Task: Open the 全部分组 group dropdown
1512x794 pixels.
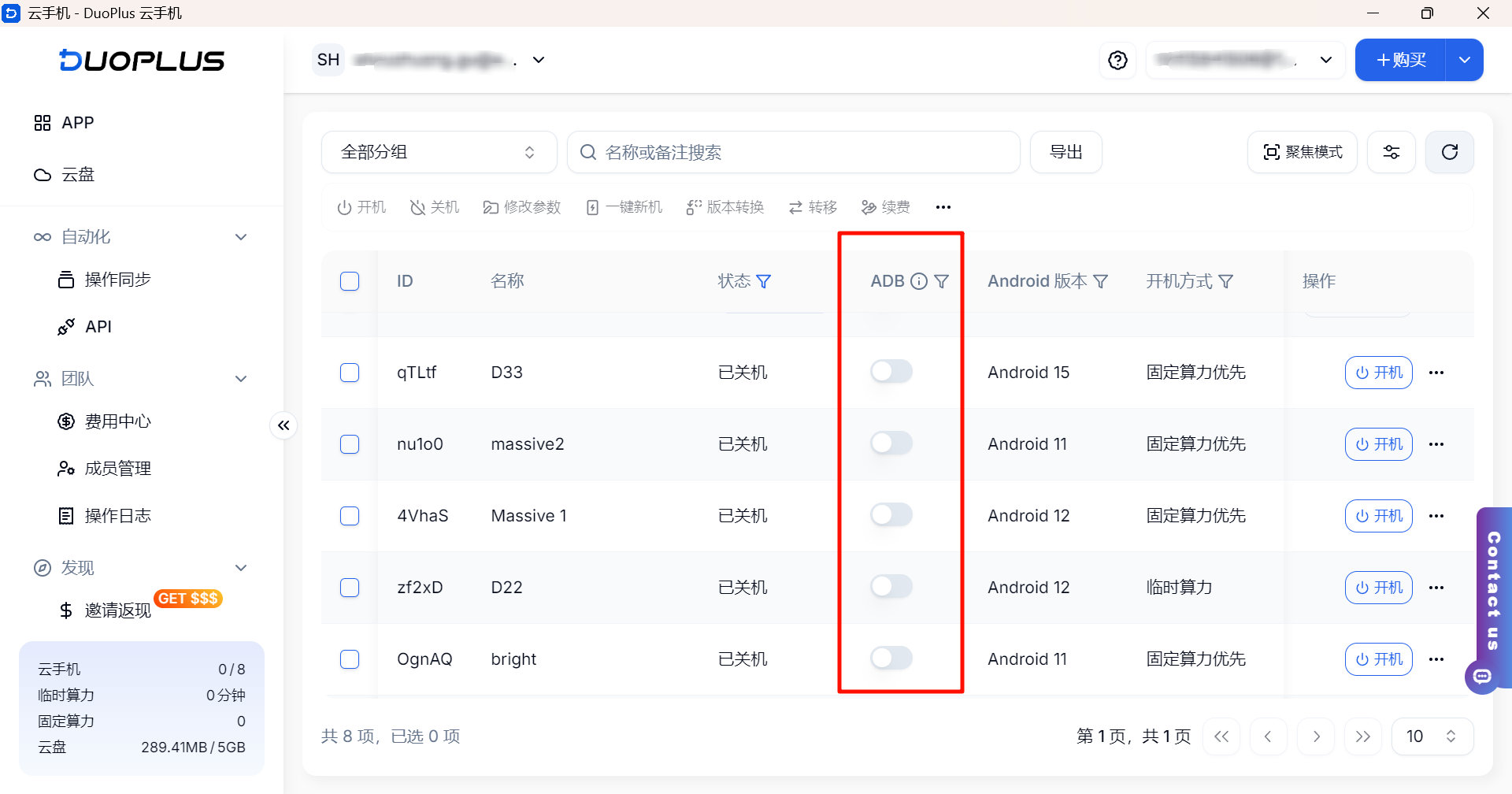Action: click(x=439, y=152)
